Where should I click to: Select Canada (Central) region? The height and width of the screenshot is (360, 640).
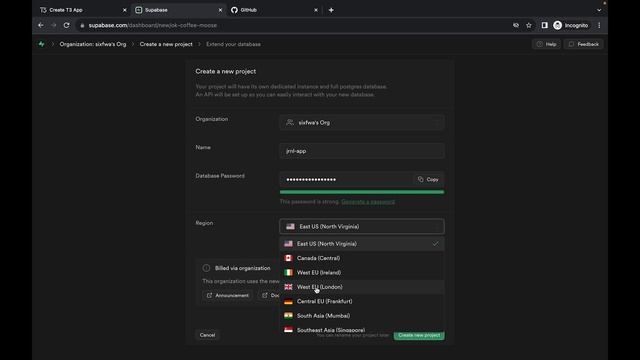[362, 258]
